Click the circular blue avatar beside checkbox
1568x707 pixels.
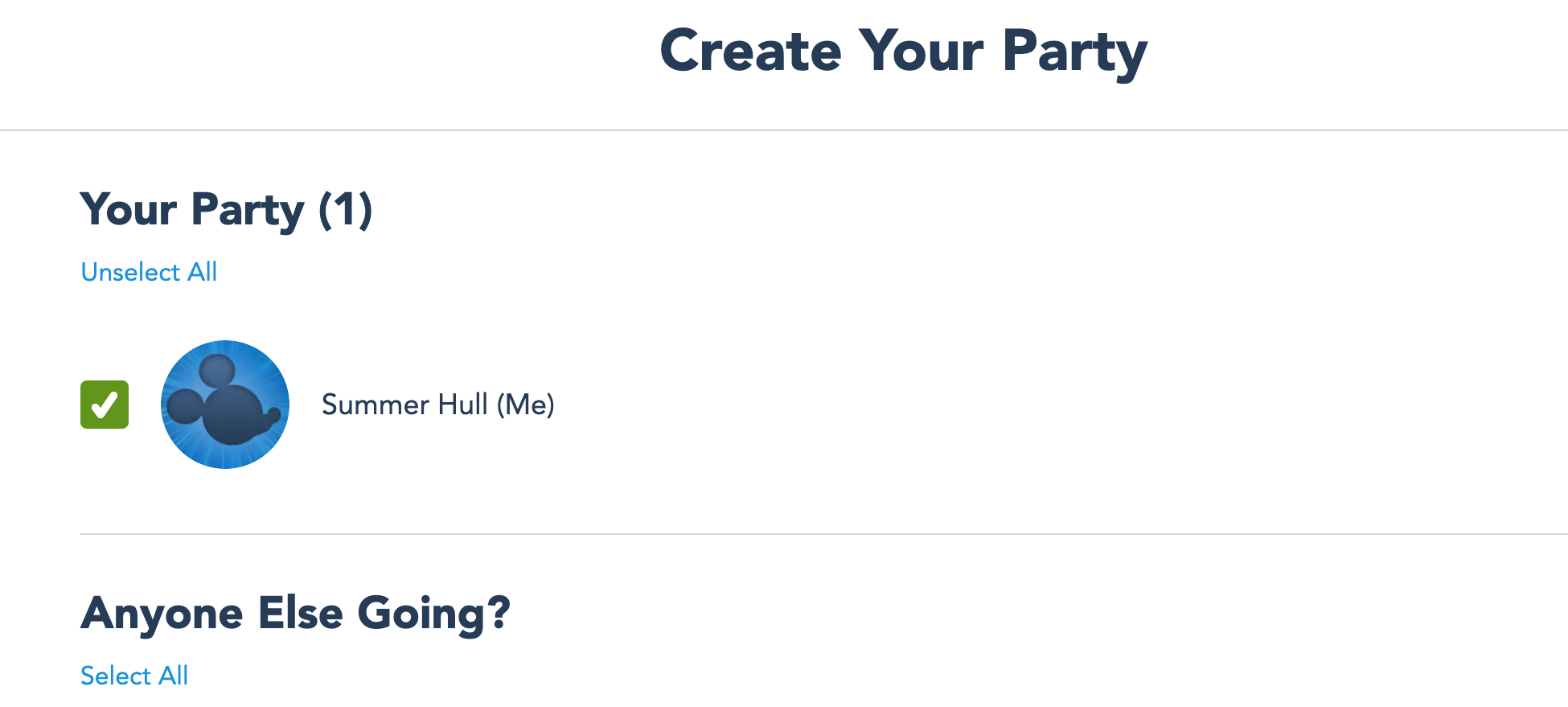point(225,405)
